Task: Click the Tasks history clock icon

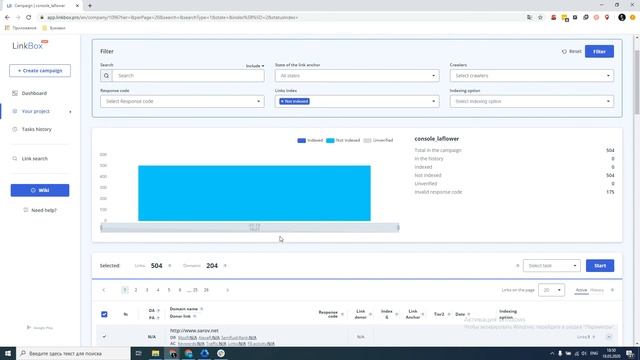Action: [x=15, y=129]
